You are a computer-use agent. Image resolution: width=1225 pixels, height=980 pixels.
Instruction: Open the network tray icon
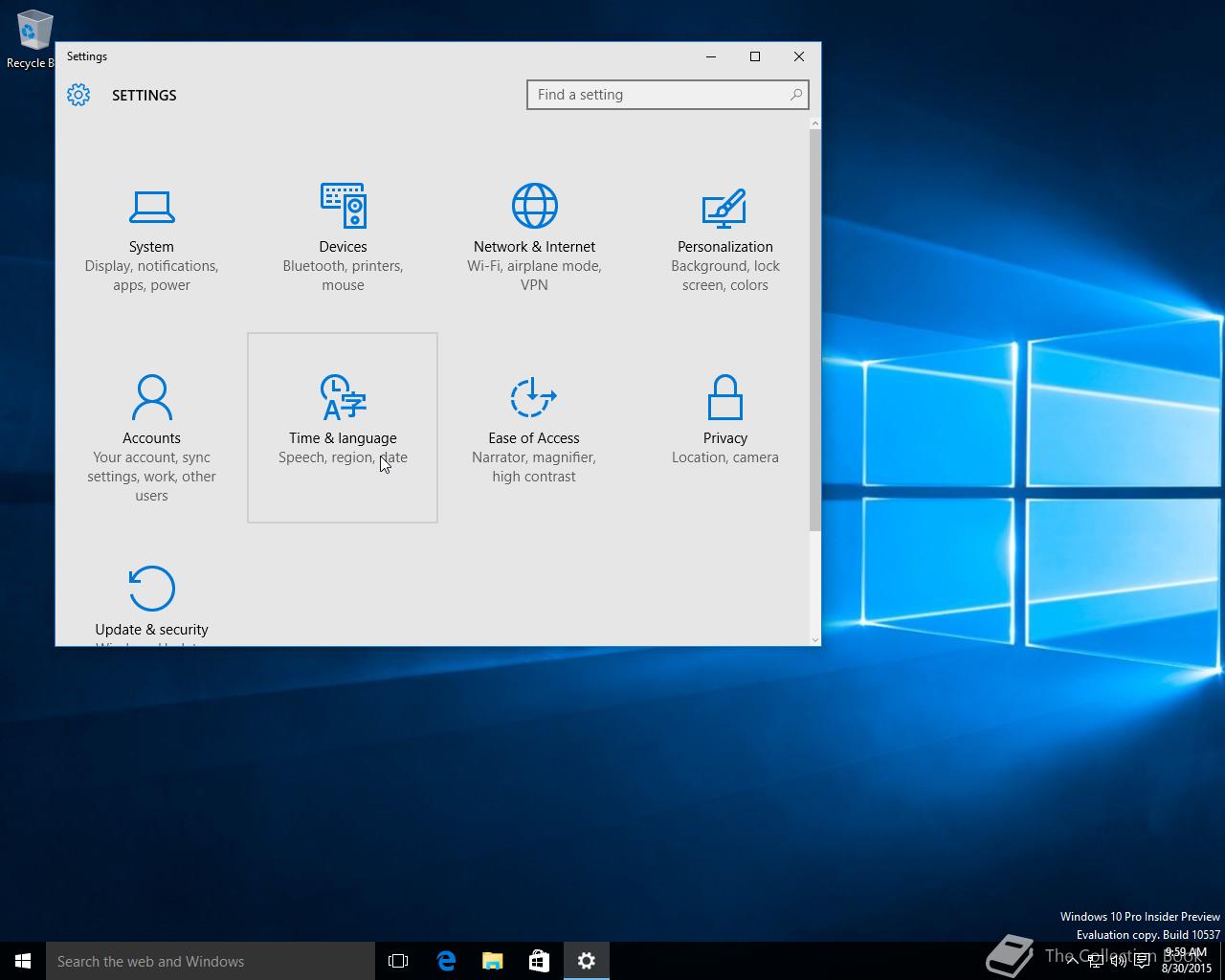coord(1095,961)
